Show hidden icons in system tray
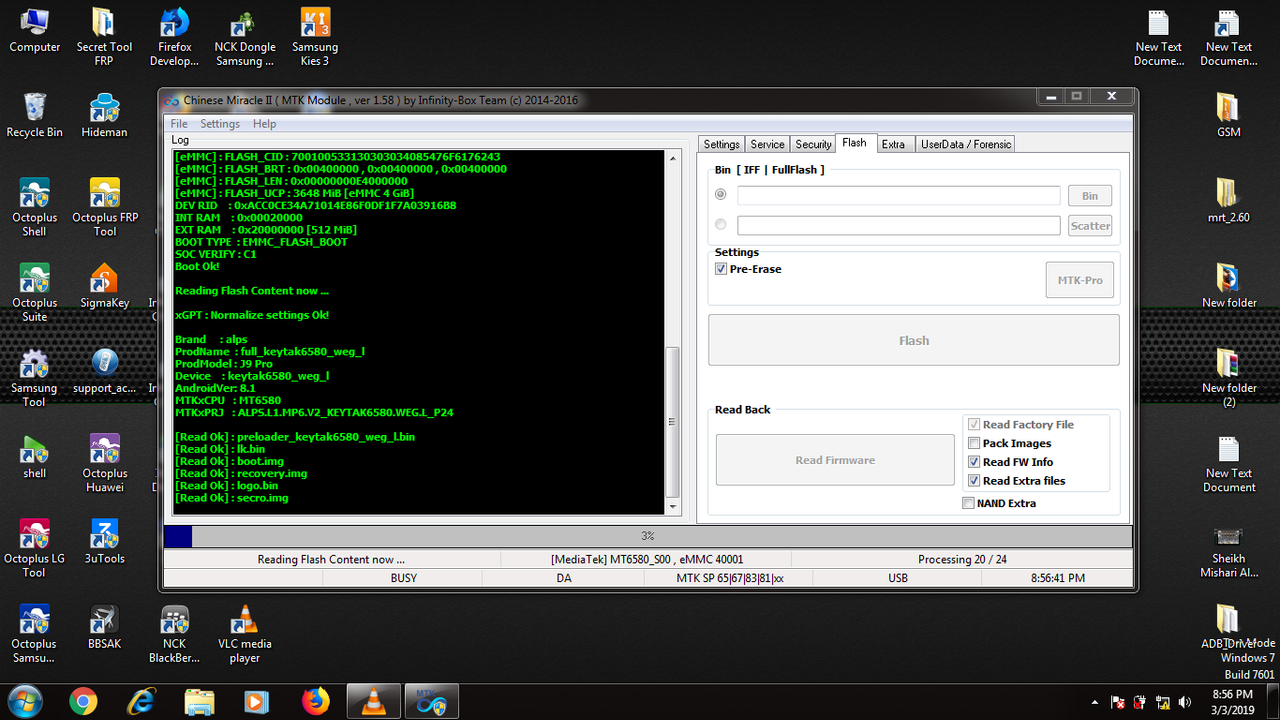 [x=1094, y=702]
